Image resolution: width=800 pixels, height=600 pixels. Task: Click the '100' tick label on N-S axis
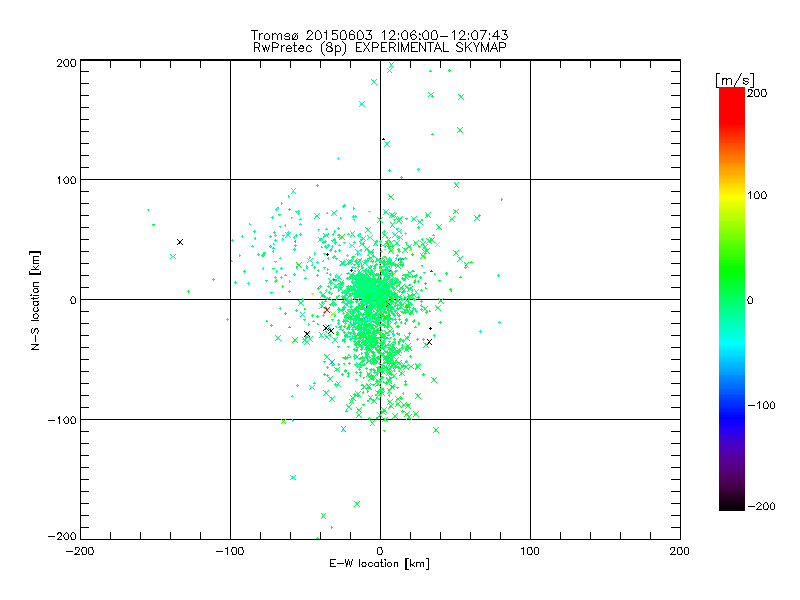click(x=66, y=180)
